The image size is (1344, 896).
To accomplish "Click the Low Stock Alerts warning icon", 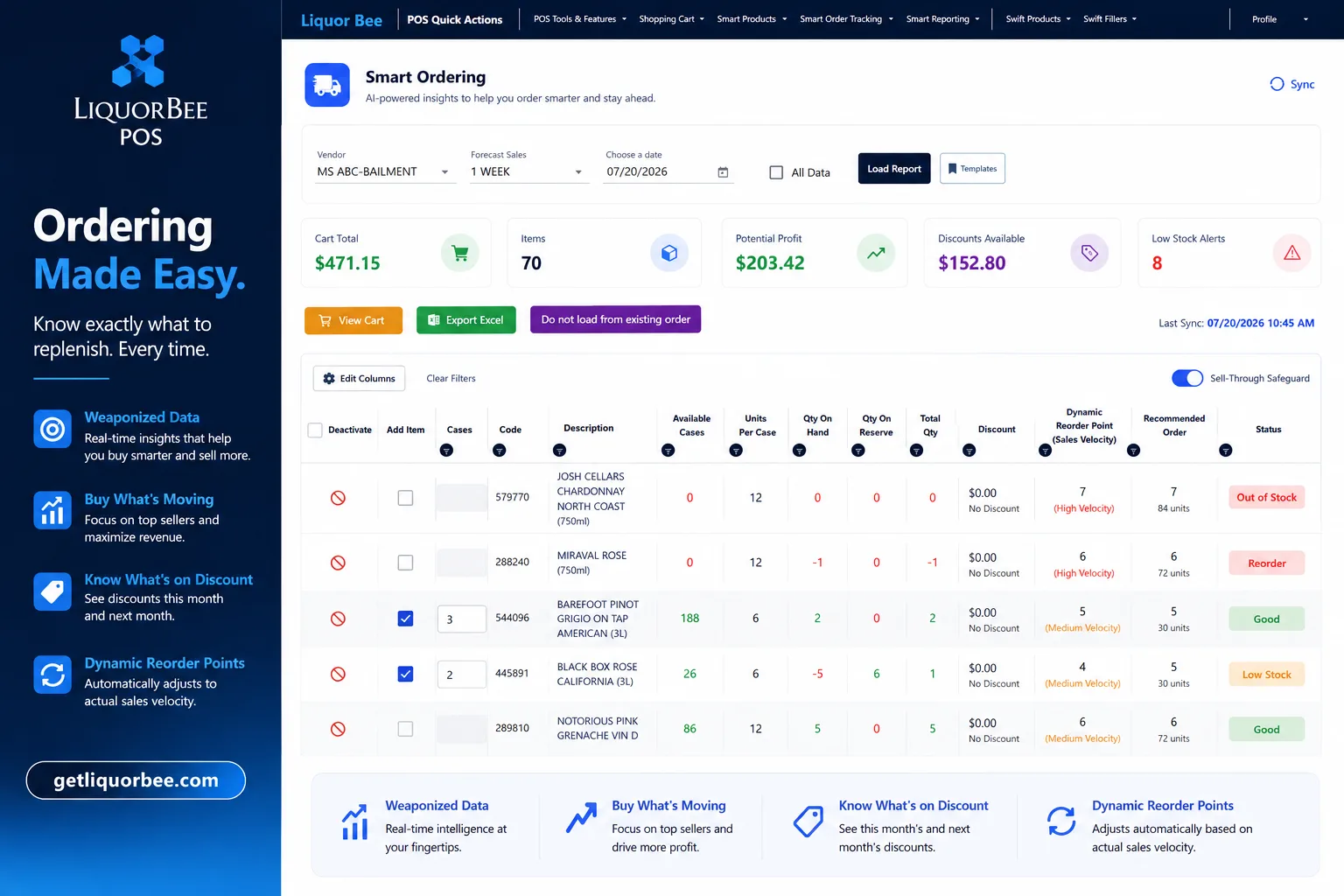I will [x=1291, y=254].
